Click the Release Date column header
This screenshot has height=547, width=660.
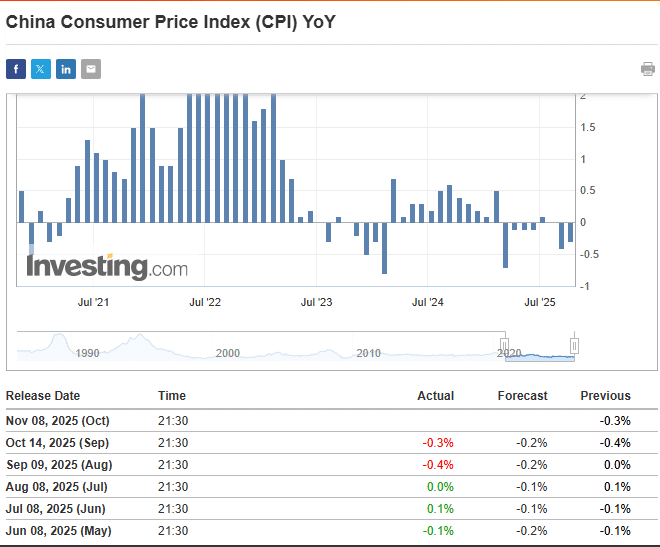[43, 396]
